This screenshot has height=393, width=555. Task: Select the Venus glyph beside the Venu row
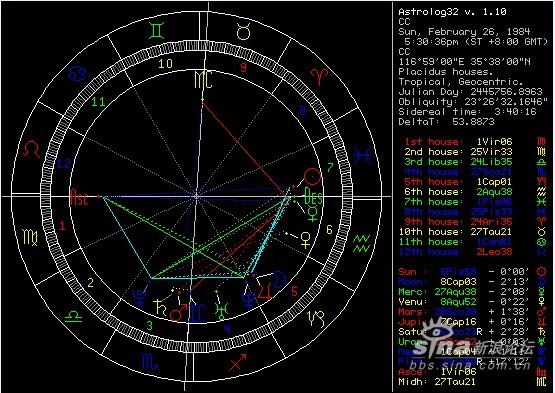pyautogui.click(x=542, y=302)
